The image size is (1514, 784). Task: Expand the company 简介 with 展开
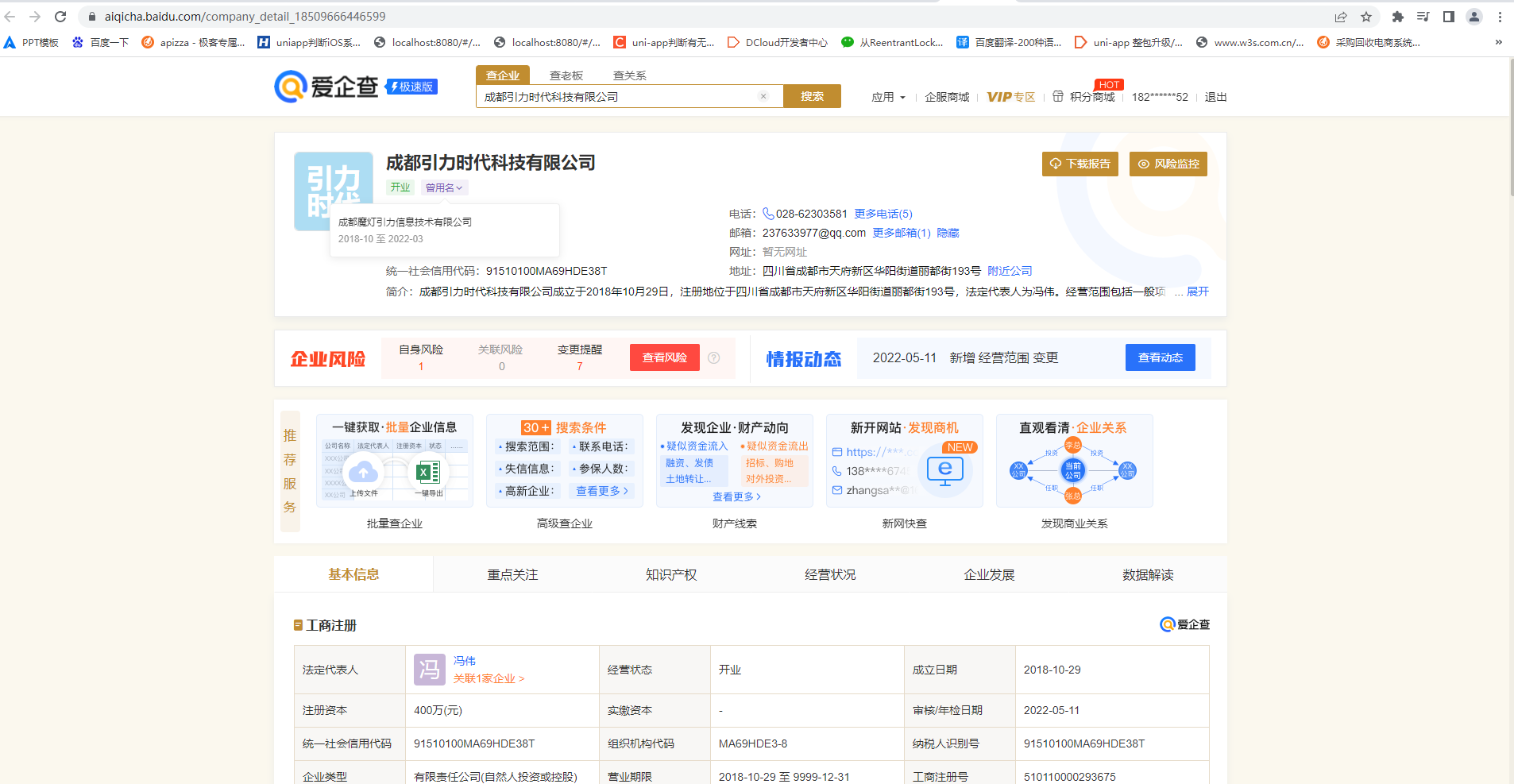1198,292
